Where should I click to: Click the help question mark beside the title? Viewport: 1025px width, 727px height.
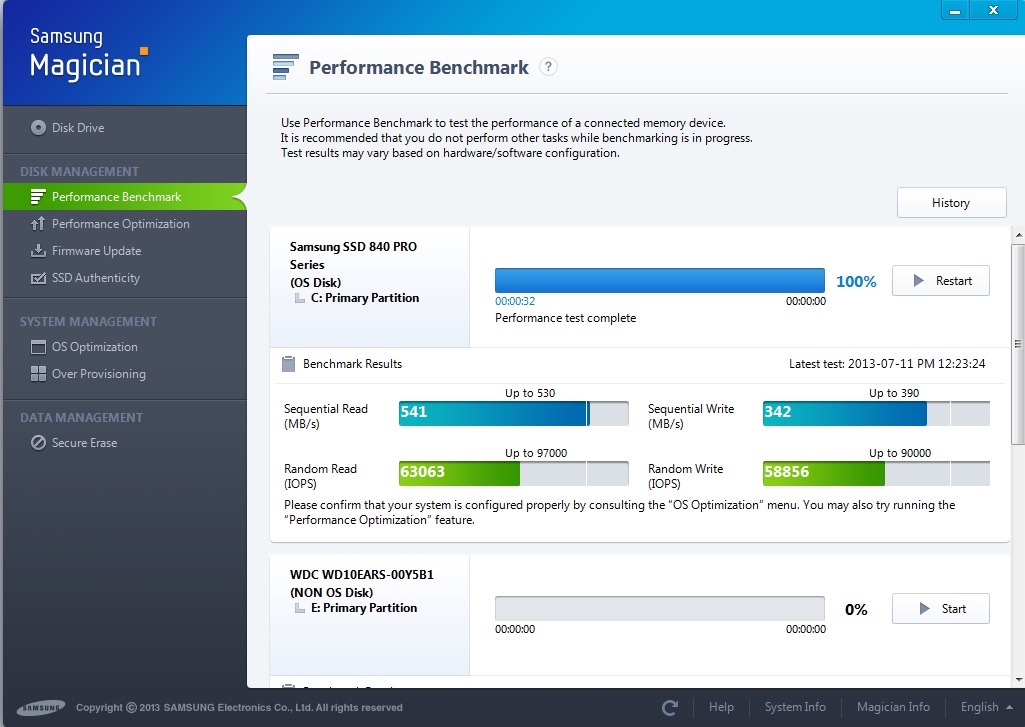click(548, 67)
